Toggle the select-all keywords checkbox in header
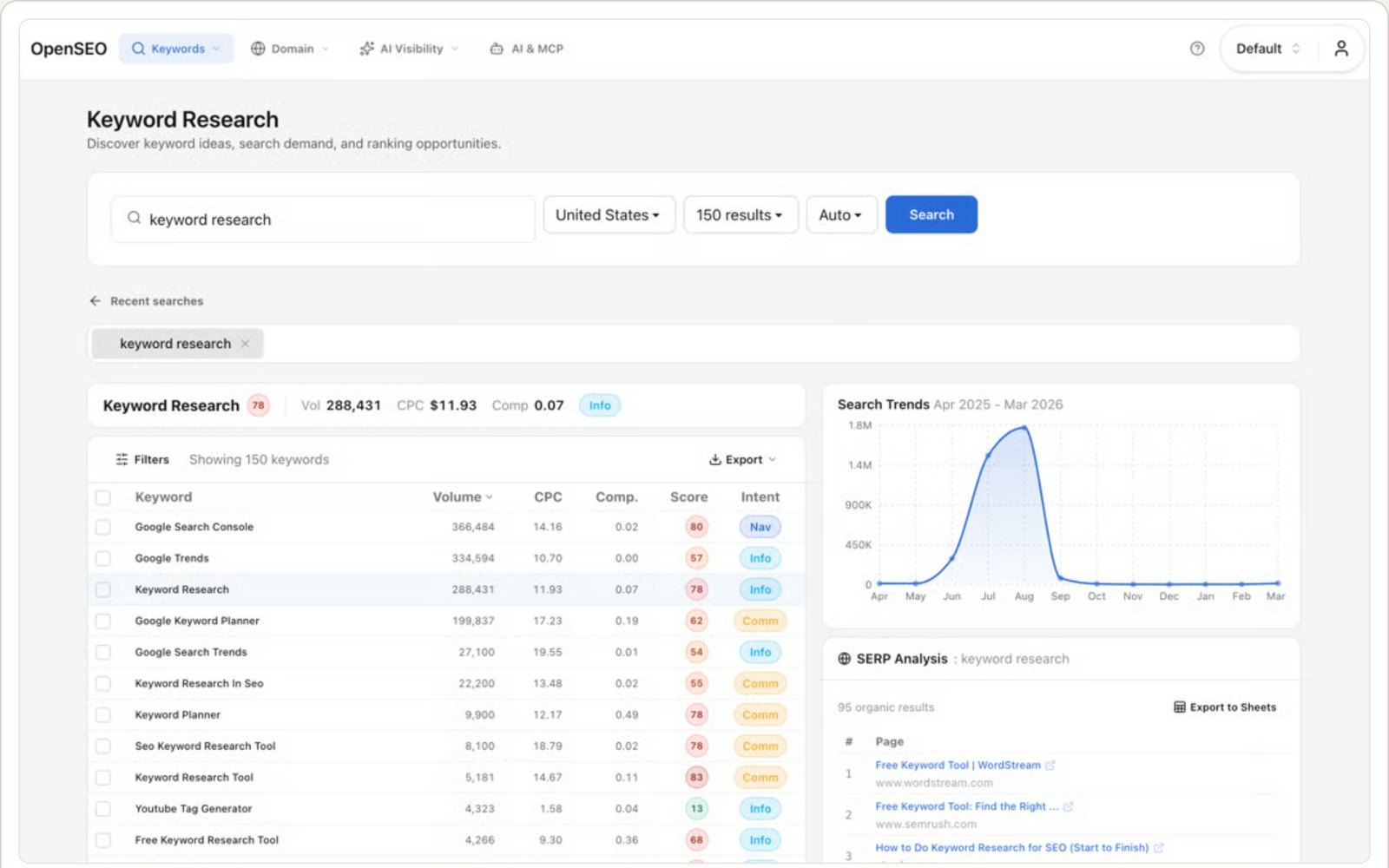The image size is (1389, 868). 103,497
